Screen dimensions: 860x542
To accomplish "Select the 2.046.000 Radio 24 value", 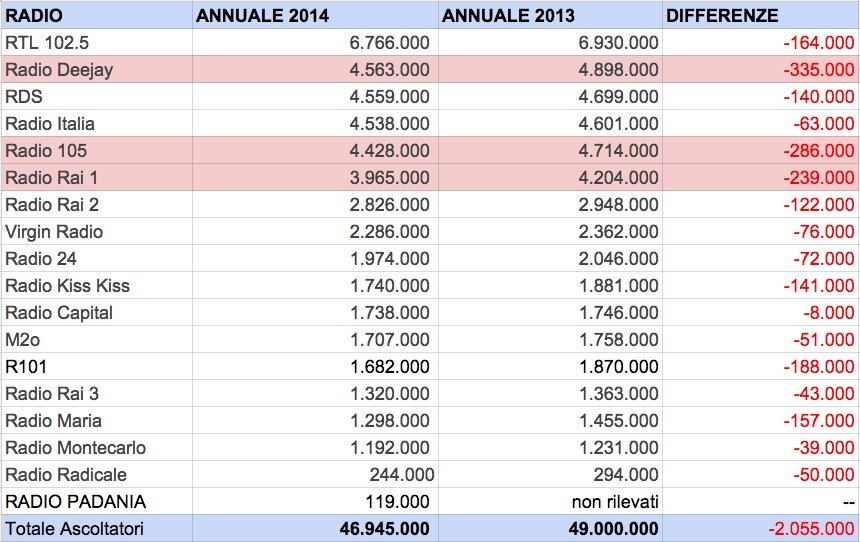I will 618,258.
